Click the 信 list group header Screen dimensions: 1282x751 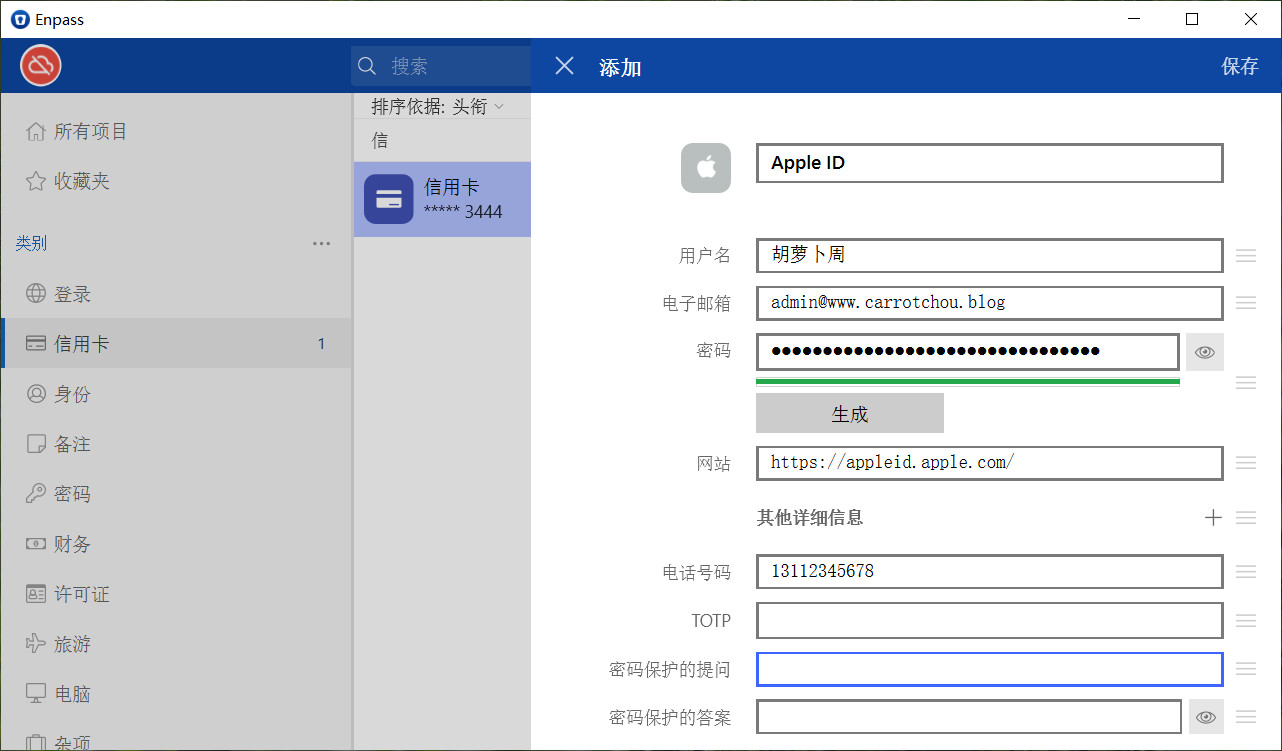coord(380,141)
